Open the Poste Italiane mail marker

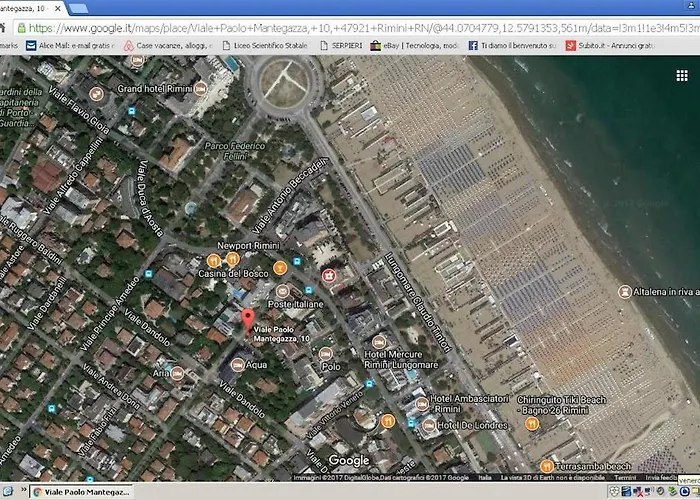268,290
